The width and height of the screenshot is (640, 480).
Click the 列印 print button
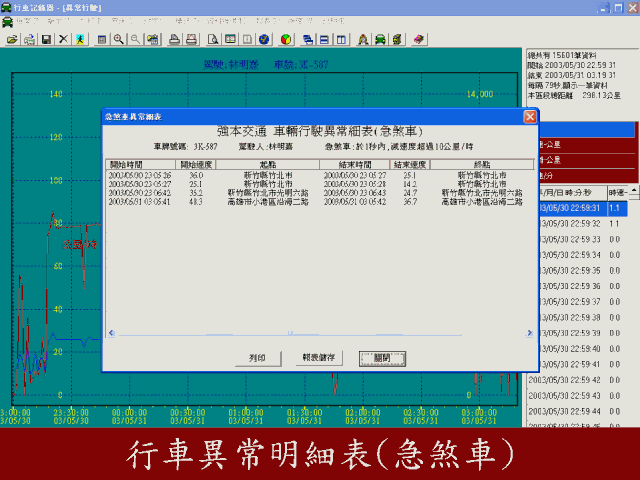(258, 358)
